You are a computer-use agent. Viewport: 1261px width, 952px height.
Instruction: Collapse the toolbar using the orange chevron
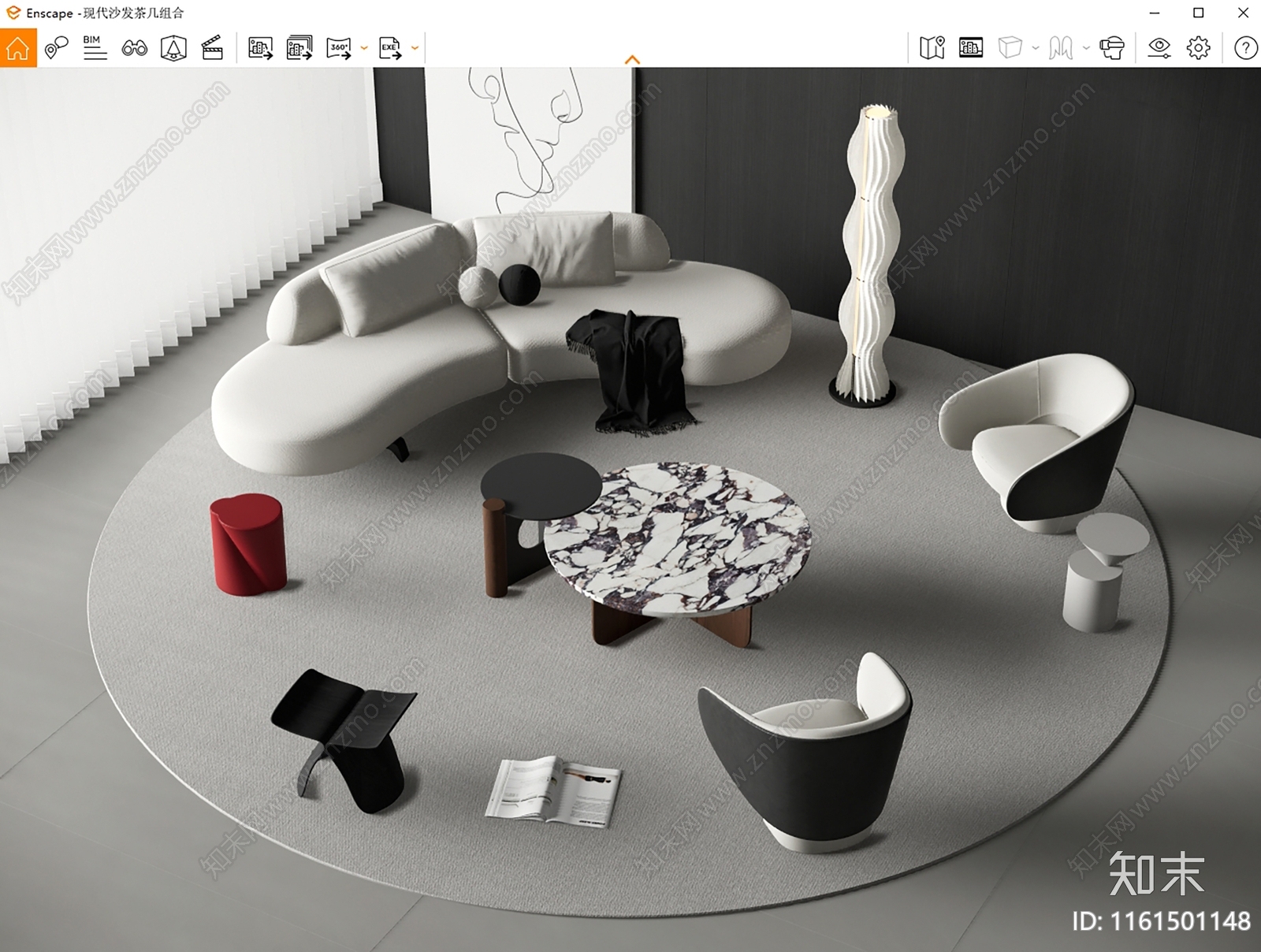632,60
